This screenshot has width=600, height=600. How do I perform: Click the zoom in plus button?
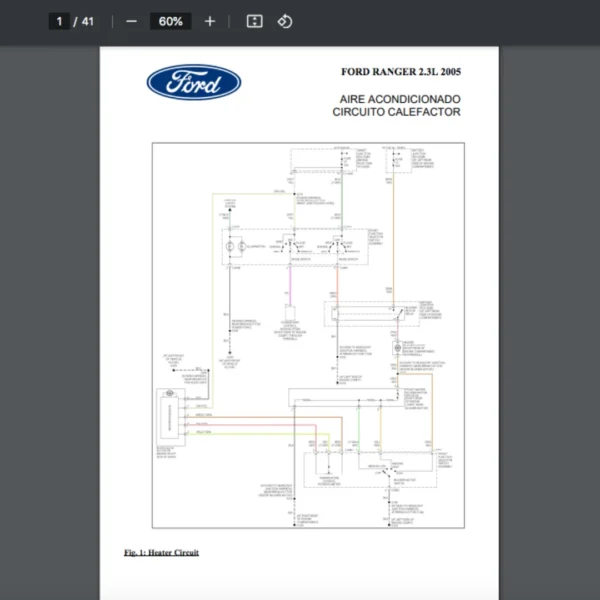click(210, 21)
